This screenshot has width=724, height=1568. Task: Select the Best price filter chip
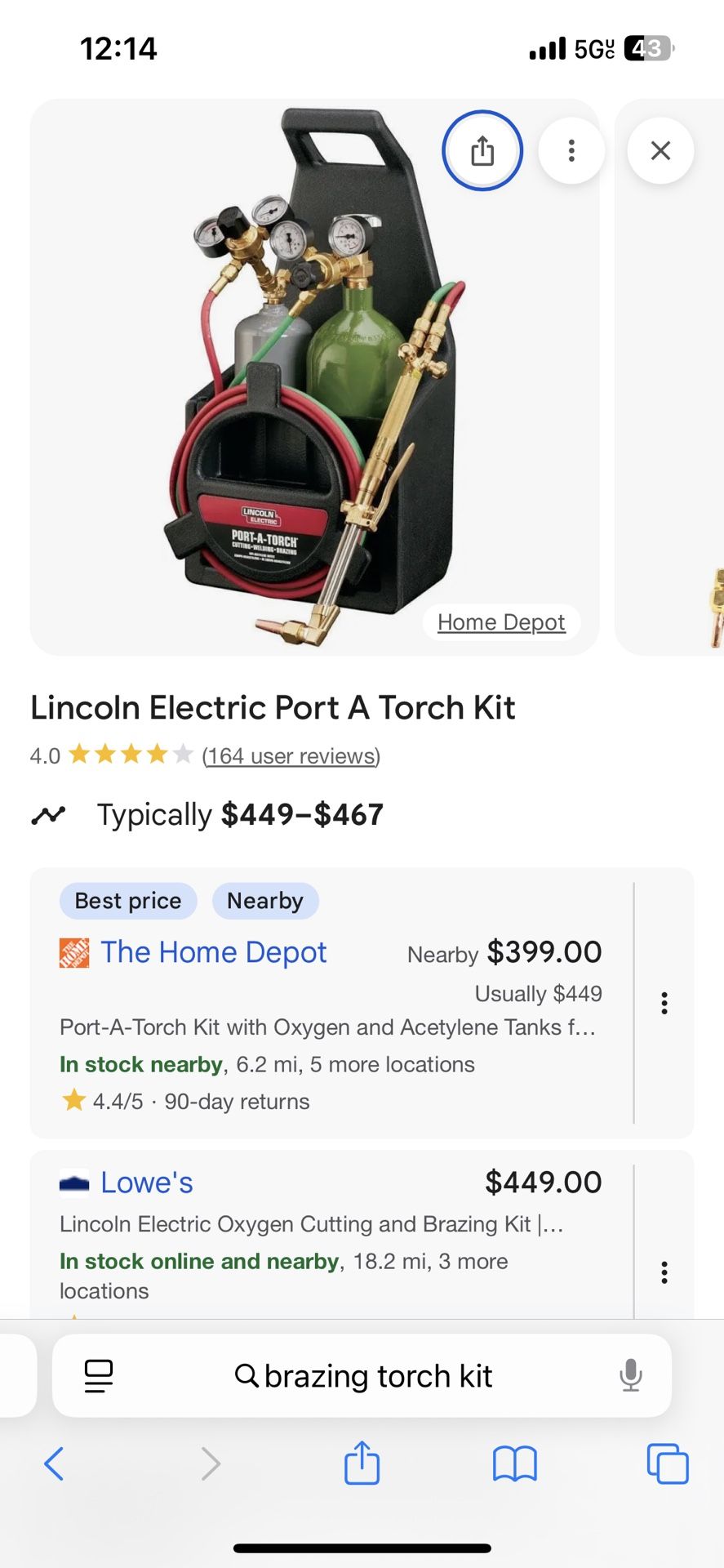[128, 901]
